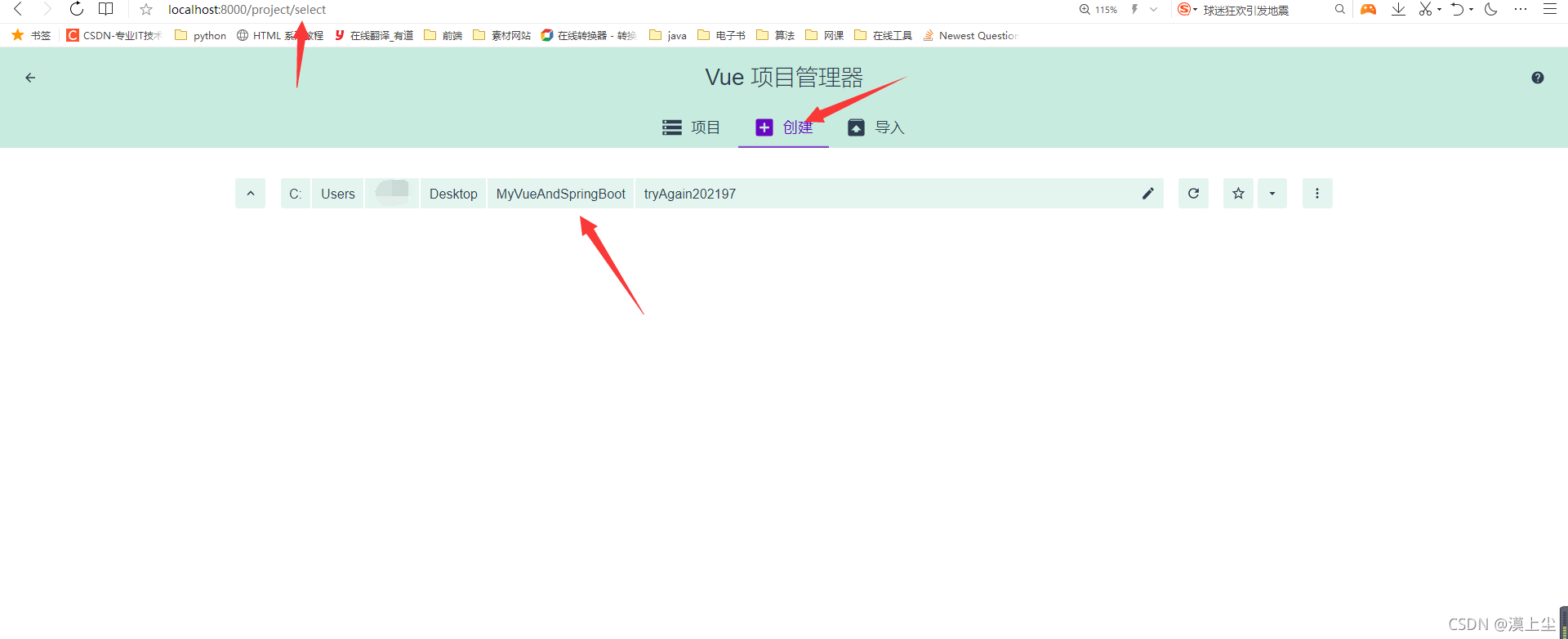Open the favorite folders dropdown

(x=1272, y=194)
